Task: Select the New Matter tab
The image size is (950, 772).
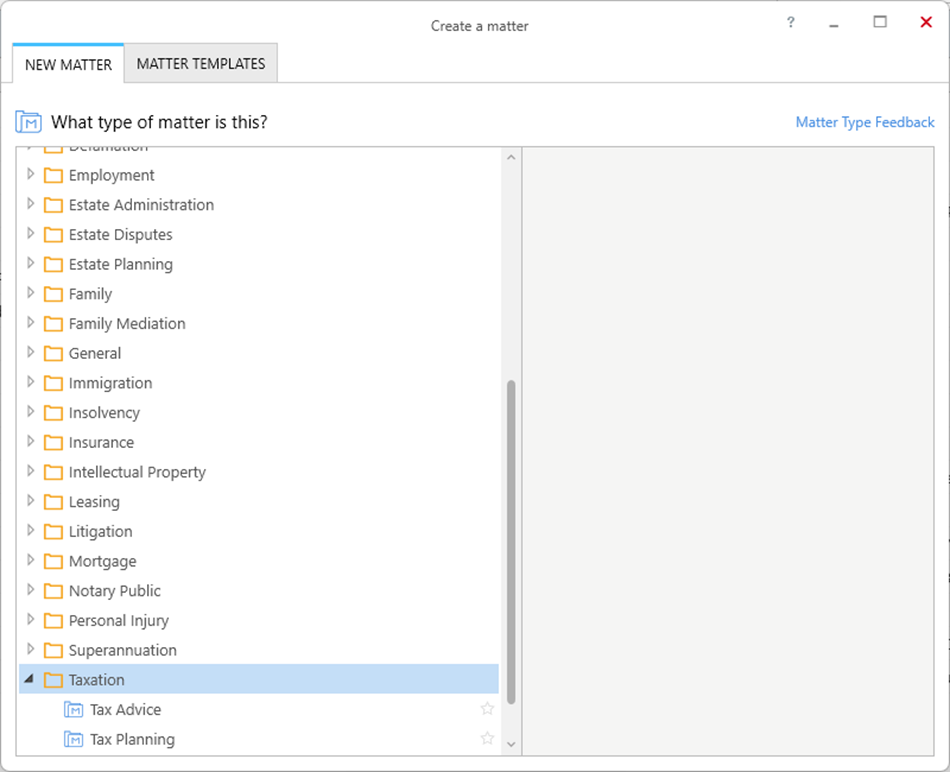Action: pyautogui.click(x=68, y=65)
